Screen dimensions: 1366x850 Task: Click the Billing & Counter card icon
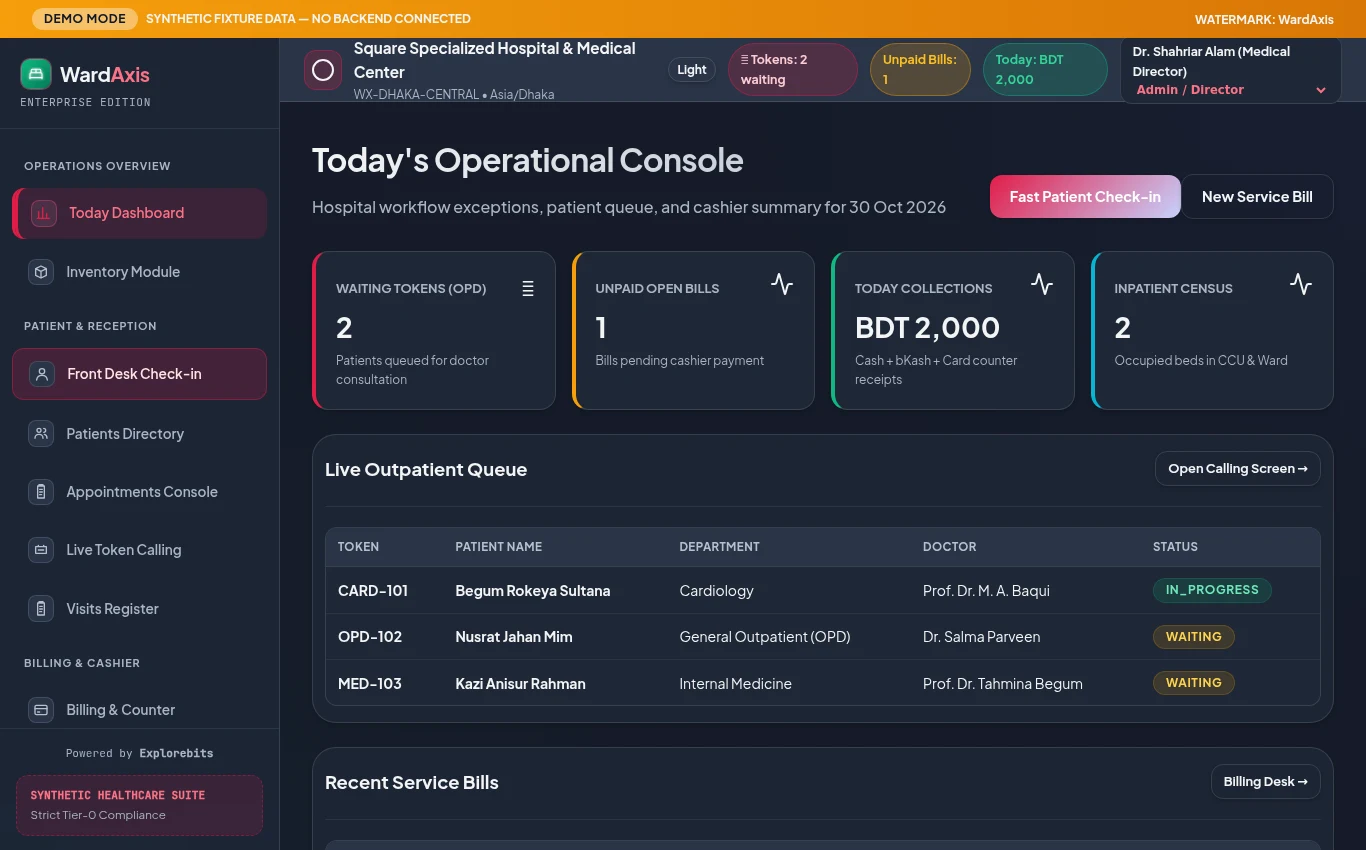point(41,710)
